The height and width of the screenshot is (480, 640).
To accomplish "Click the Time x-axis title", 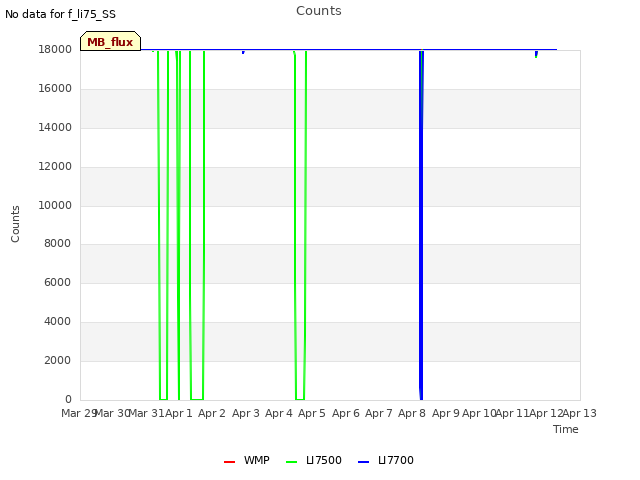I will [x=566, y=429].
